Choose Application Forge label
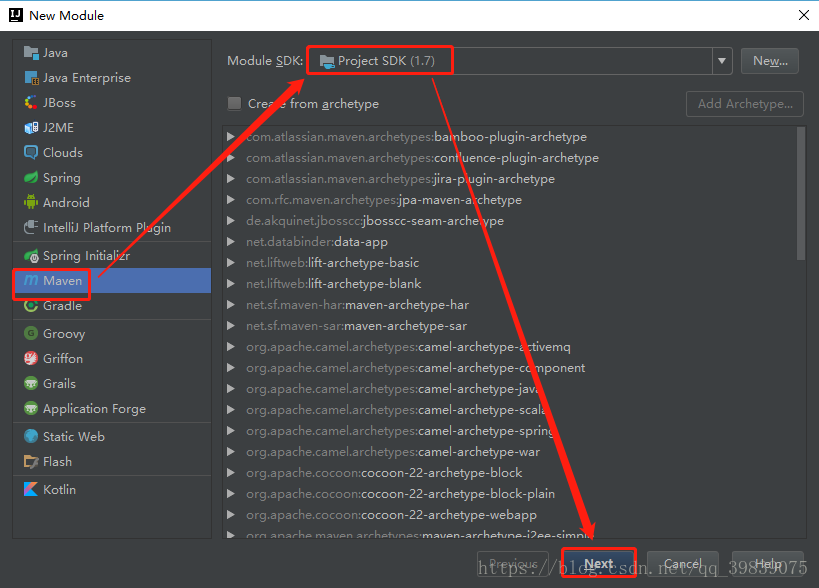Image resolution: width=819 pixels, height=588 pixels. point(94,409)
